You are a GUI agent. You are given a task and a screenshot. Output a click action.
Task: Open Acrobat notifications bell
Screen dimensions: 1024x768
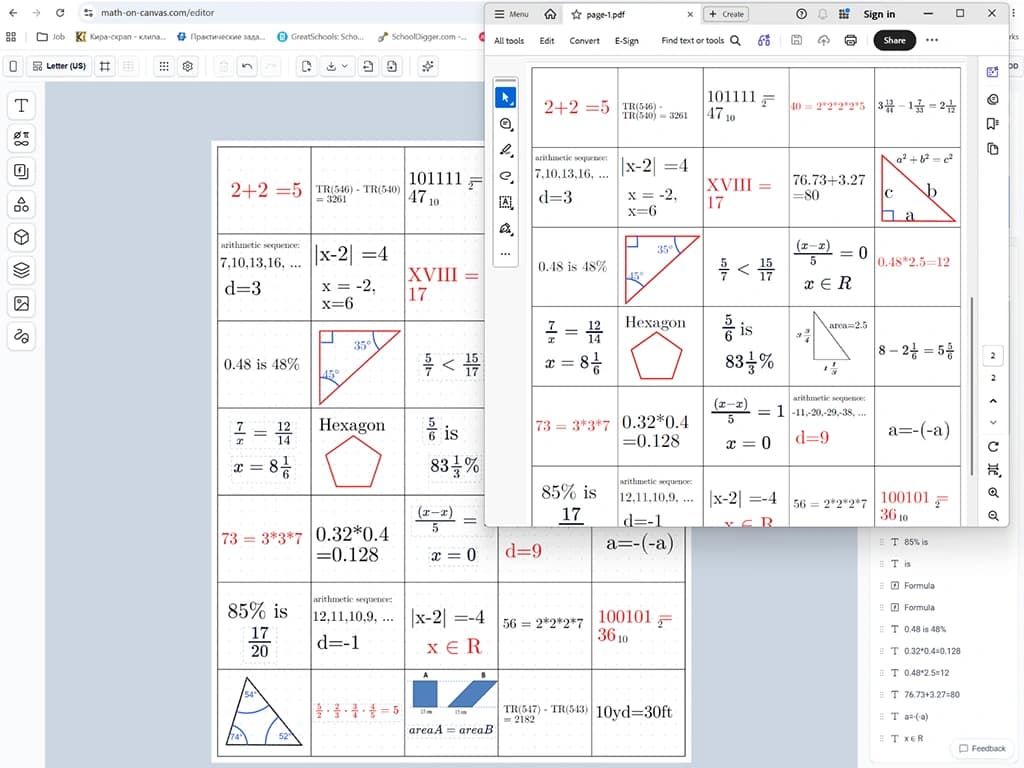click(x=823, y=14)
